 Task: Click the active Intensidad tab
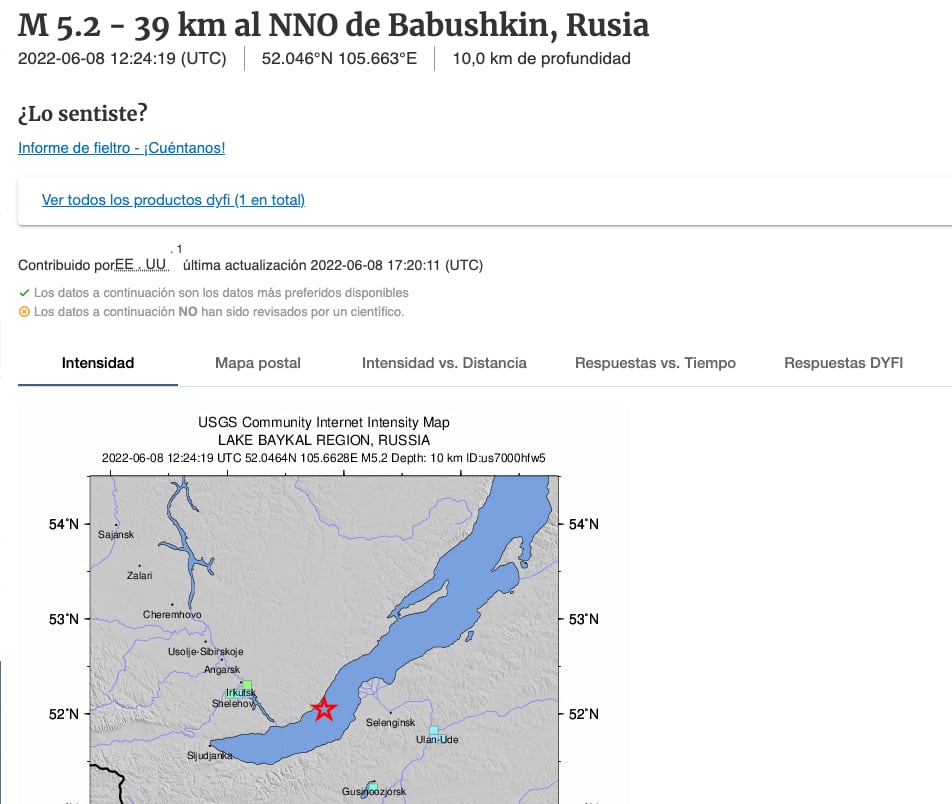coord(97,363)
